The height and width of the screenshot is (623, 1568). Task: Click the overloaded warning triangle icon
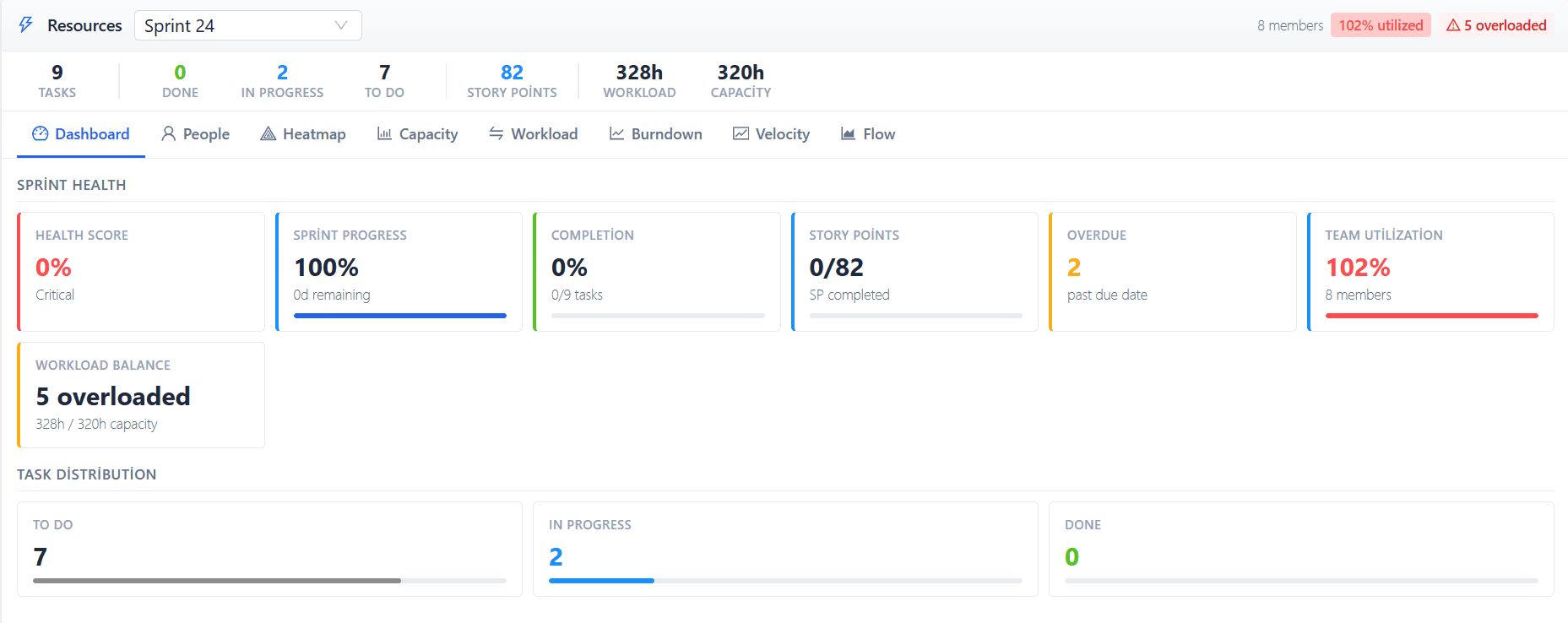(1453, 25)
